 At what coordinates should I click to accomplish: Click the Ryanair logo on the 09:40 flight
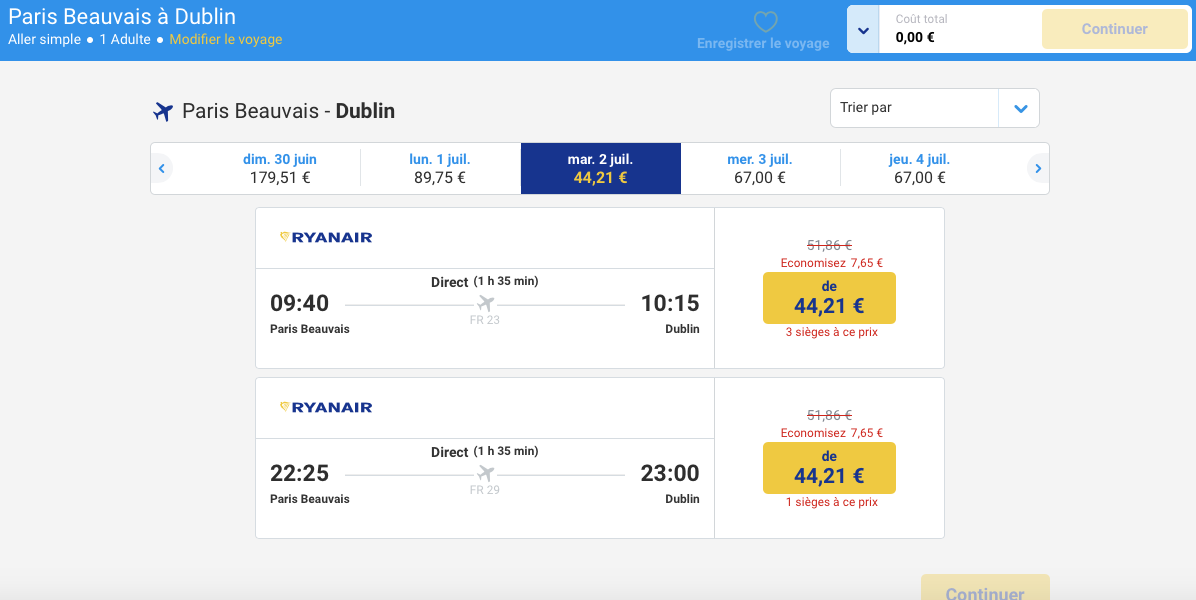[x=326, y=237]
